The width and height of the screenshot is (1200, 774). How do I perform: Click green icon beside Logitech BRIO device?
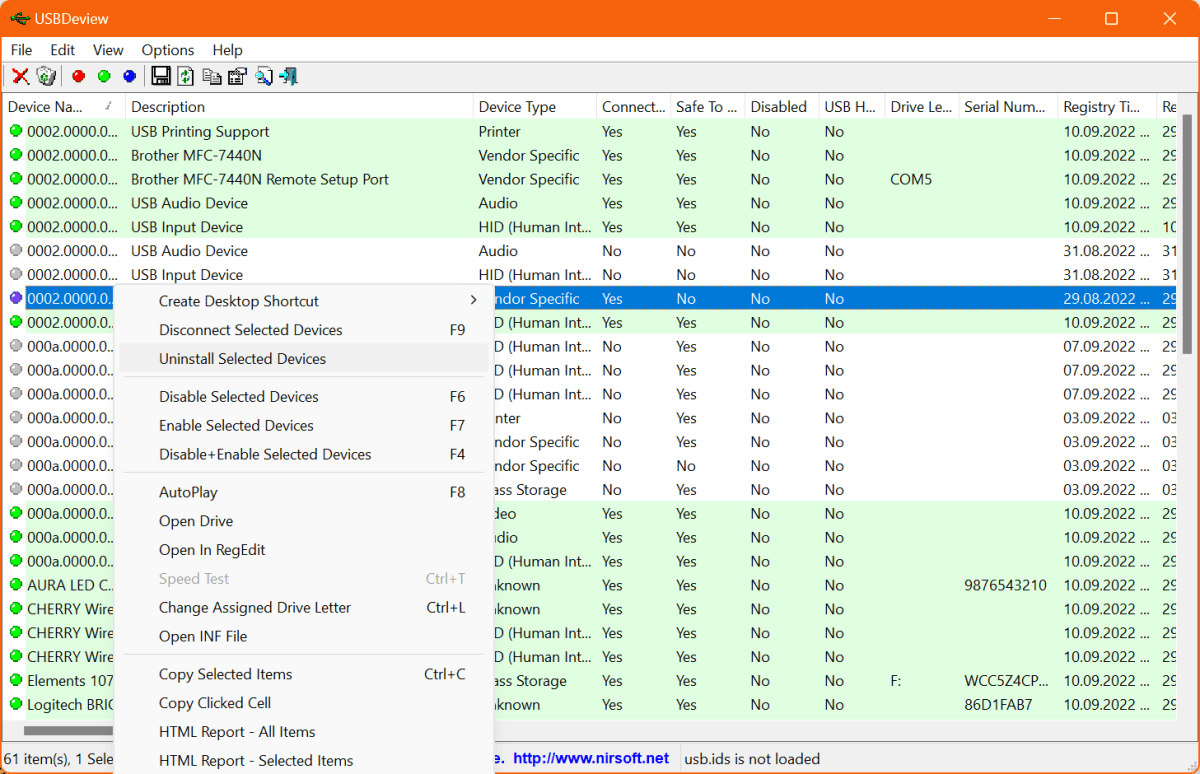click(16, 704)
